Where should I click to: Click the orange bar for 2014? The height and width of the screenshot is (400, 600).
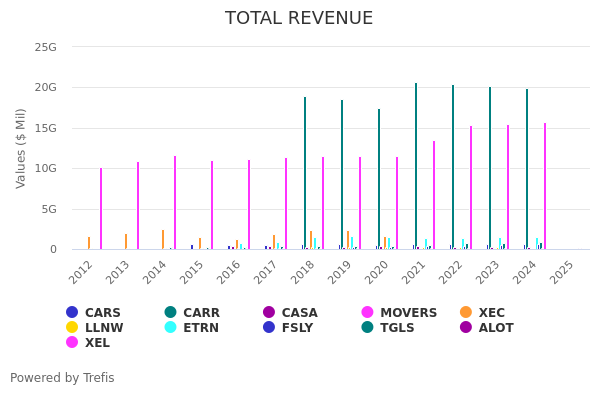[163, 240]
